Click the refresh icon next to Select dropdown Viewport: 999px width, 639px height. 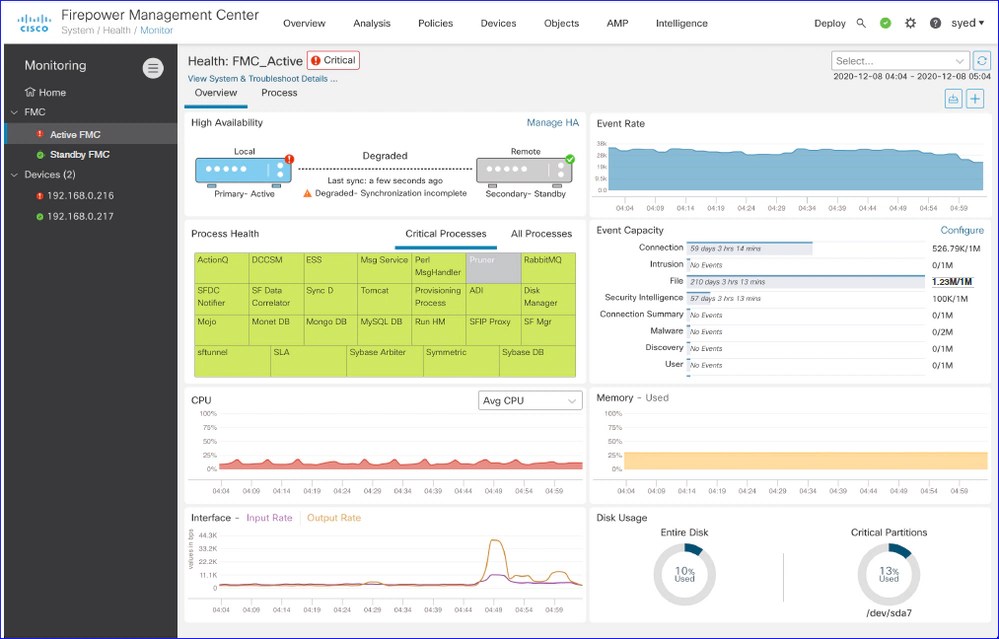coord(982,60)
